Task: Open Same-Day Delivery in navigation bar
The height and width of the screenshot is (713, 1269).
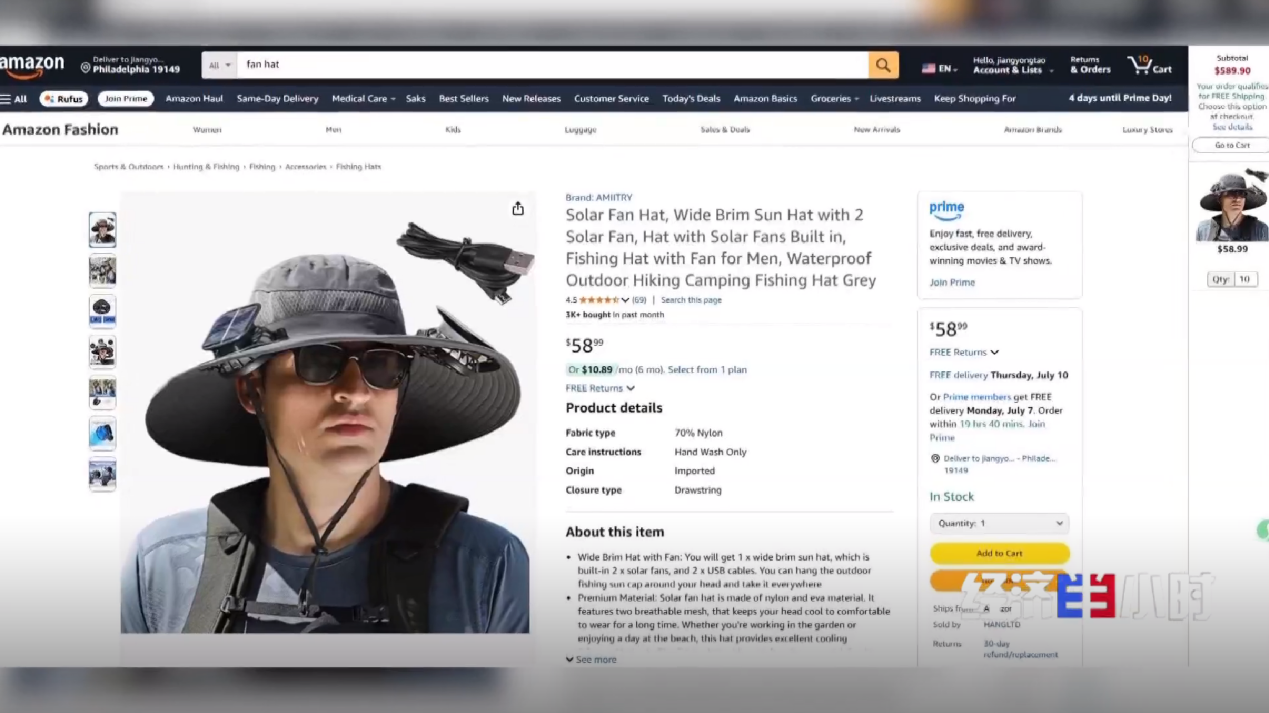Action: pos(277,99)
